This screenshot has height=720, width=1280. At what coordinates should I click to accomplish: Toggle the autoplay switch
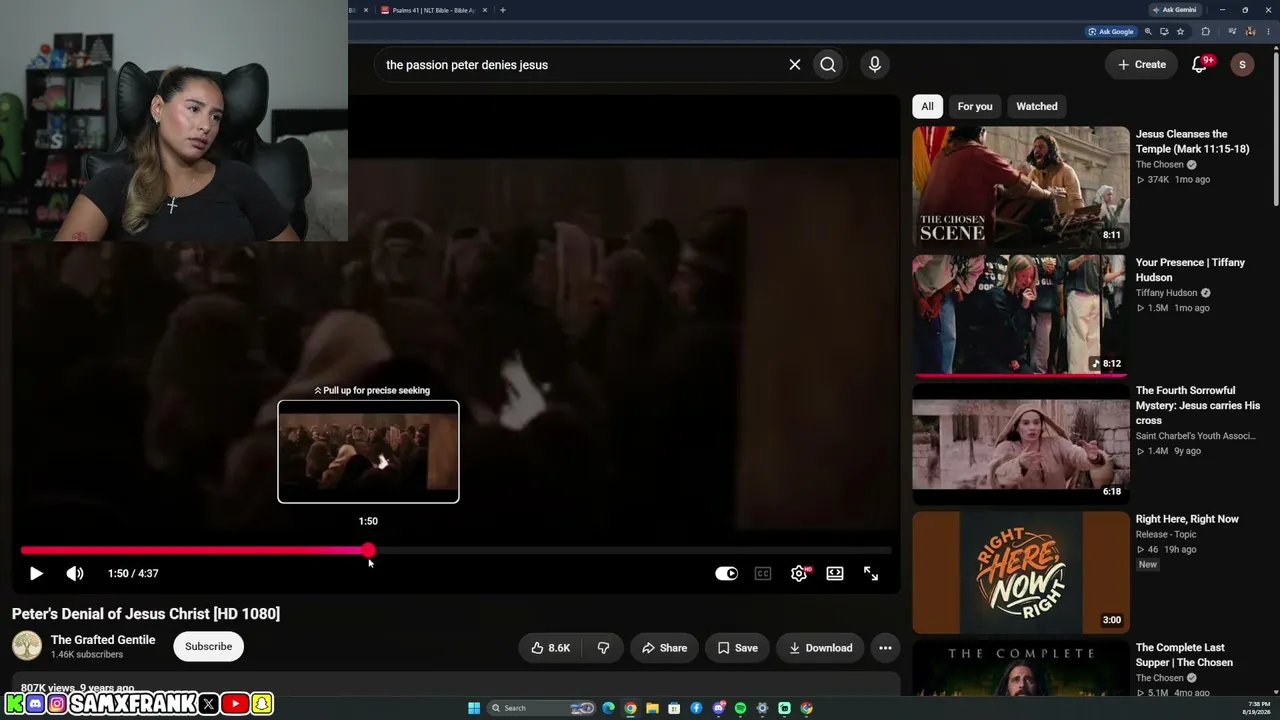tap(727, 573)
